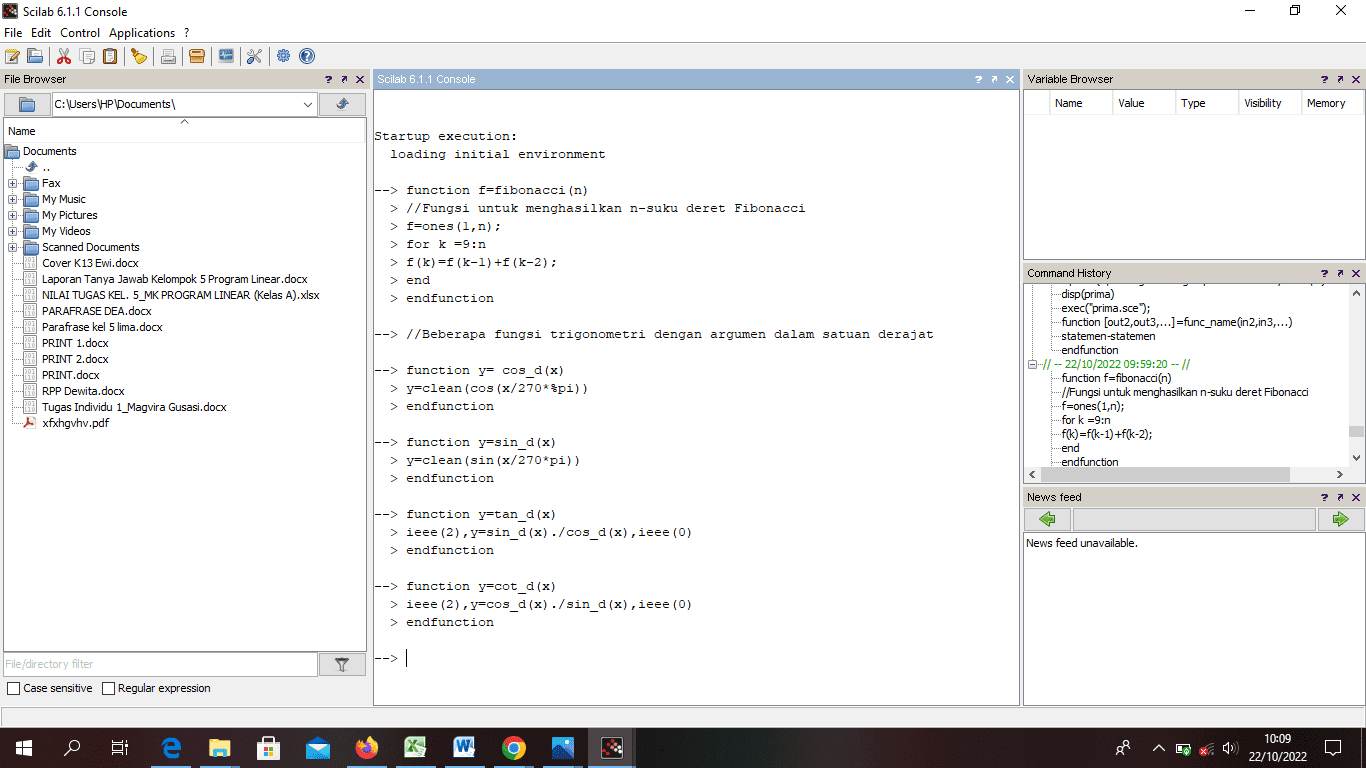Open the Applications menu
This screenshot has height=768, width=1366.
[142, 33]
